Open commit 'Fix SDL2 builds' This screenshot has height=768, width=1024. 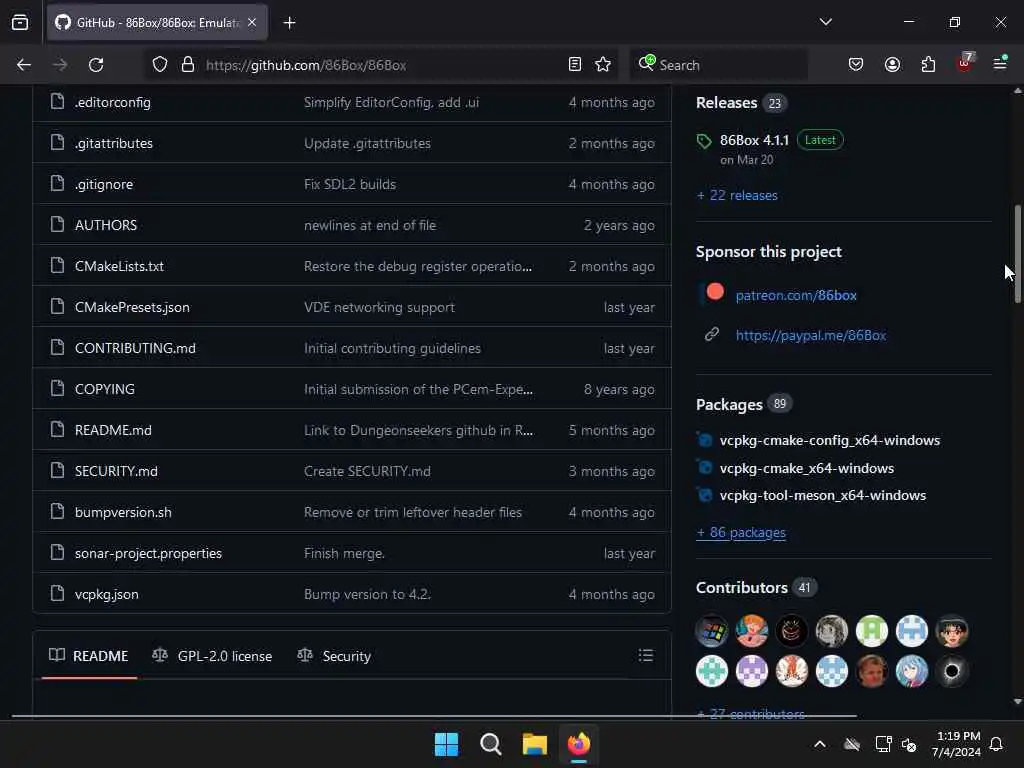point(350,185)
